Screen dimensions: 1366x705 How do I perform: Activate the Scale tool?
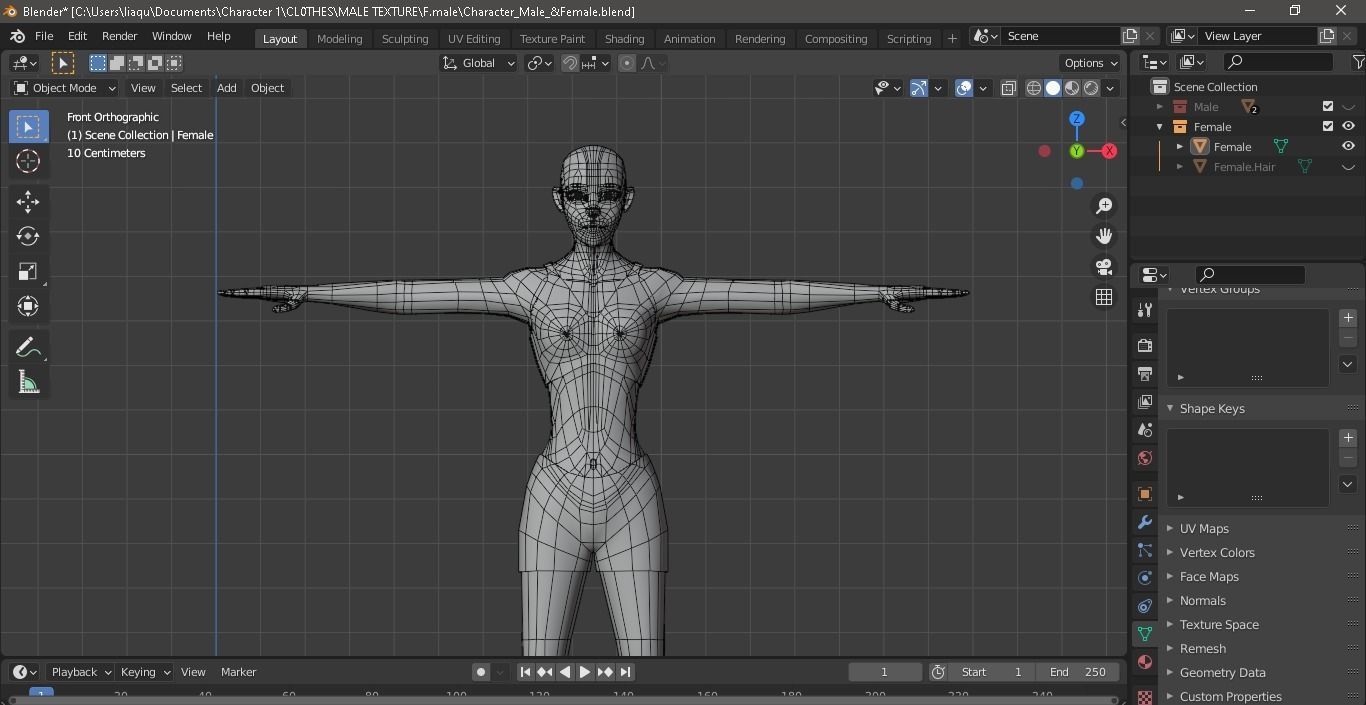28,271
